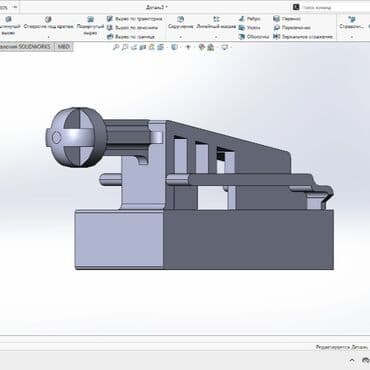Screen dimensions: 370x370
Task: Click the Shell (Оболочка) feature icon
Action: tap(242, 37)
